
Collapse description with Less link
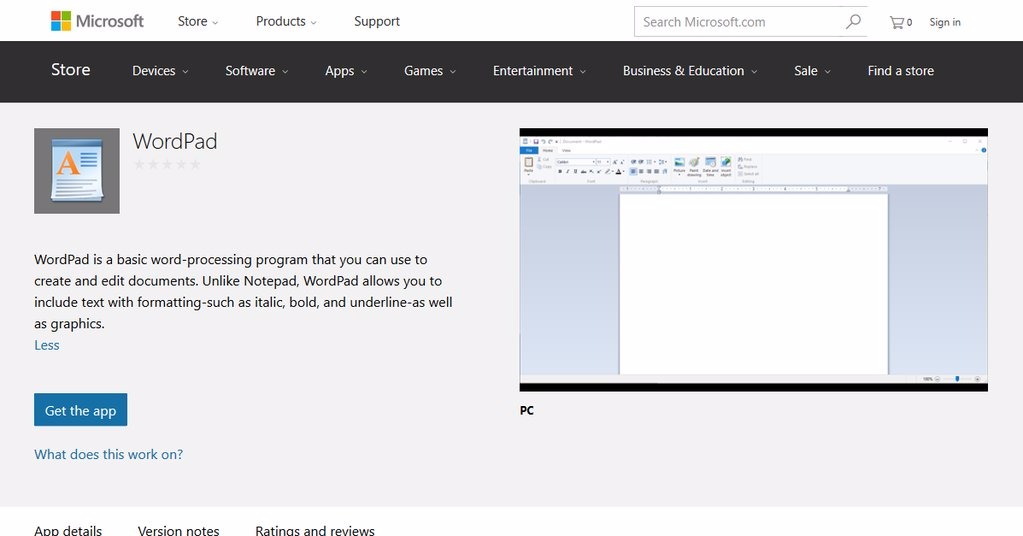tap(47, 345)
